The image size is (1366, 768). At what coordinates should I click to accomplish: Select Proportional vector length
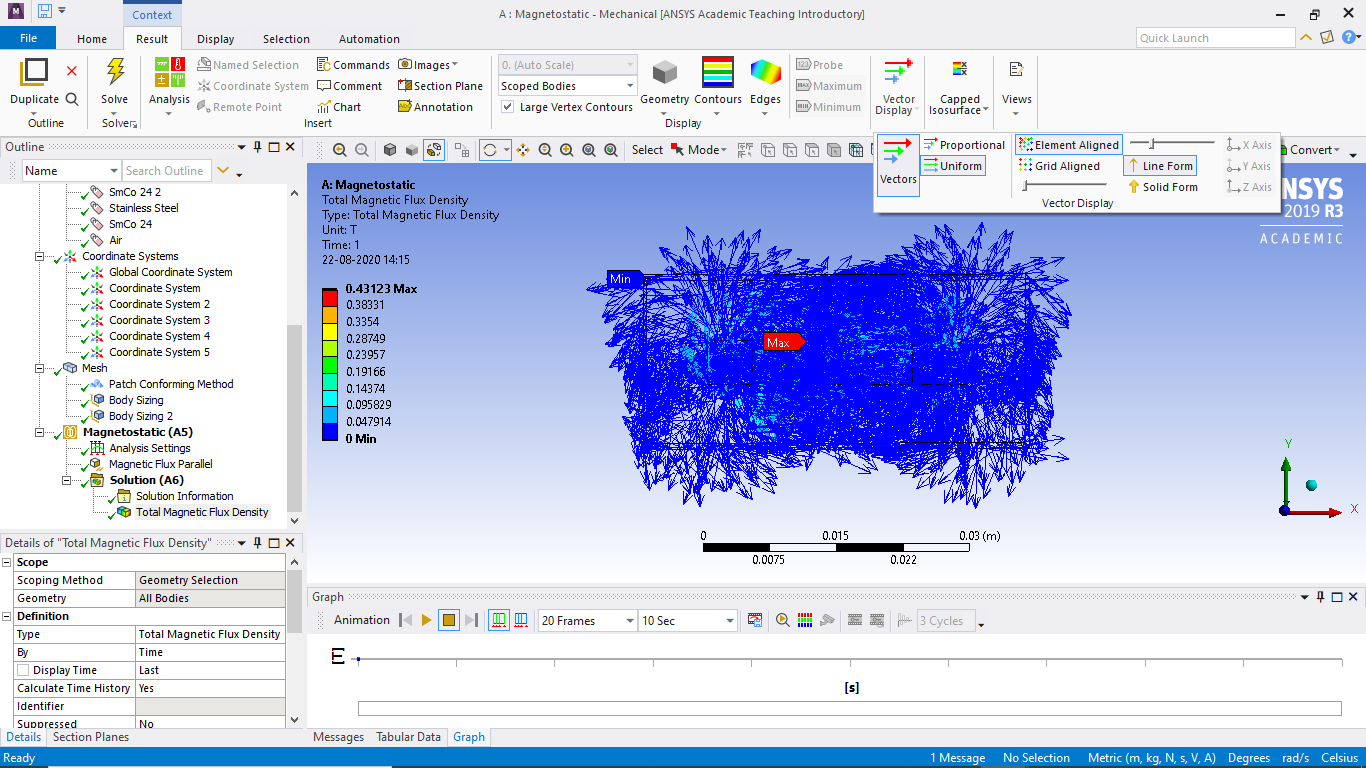[x=964, y=145]
